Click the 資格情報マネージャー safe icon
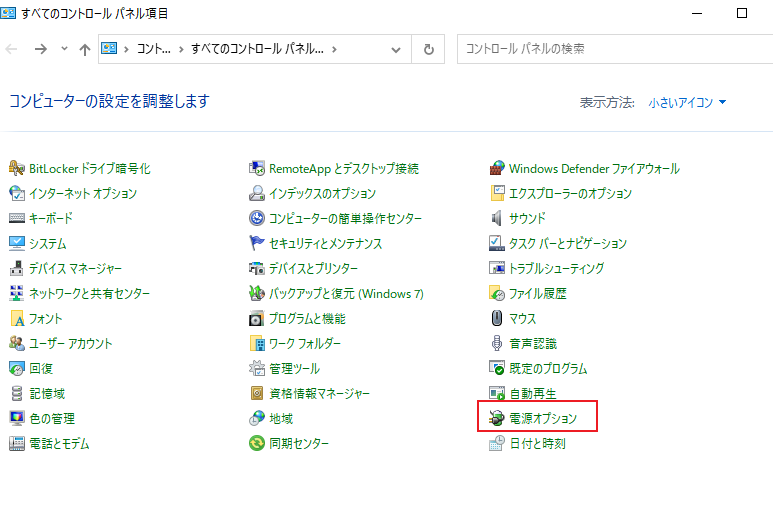The height and width of the screenshot is (505, 773). click(x=257, y=394)
